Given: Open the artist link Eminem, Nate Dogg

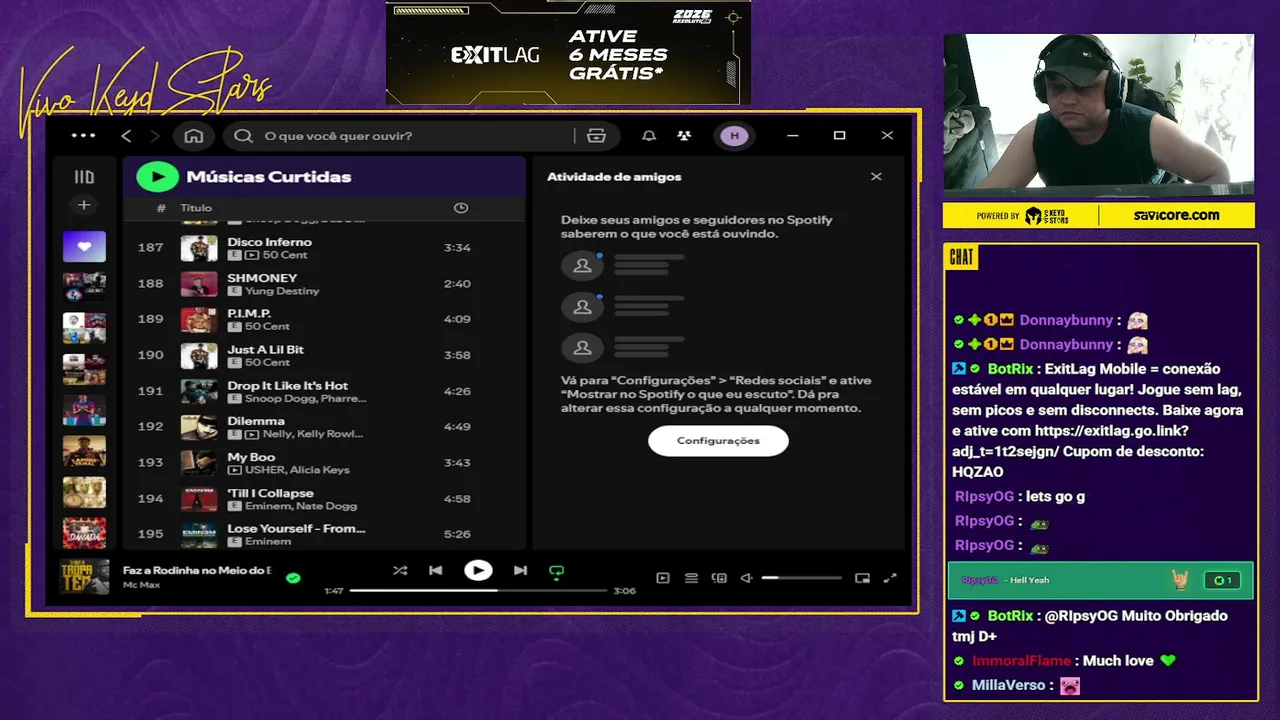Looking at the screenshot, I should click(301, 506).
